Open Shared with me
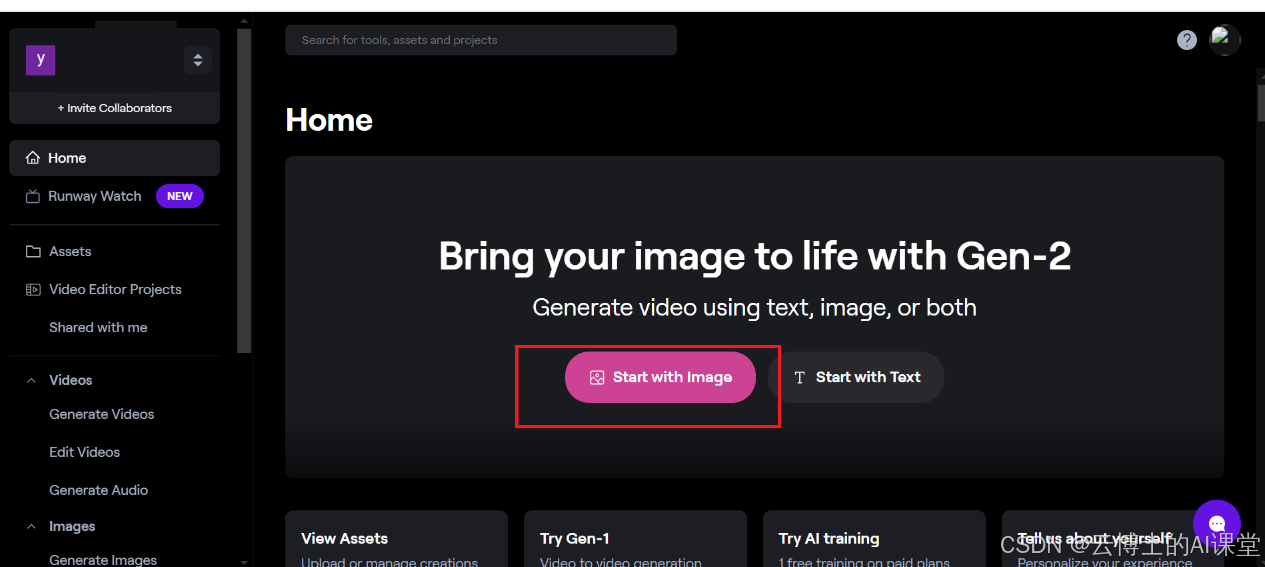Screen dimensions: 1265x567 point(98,327)
